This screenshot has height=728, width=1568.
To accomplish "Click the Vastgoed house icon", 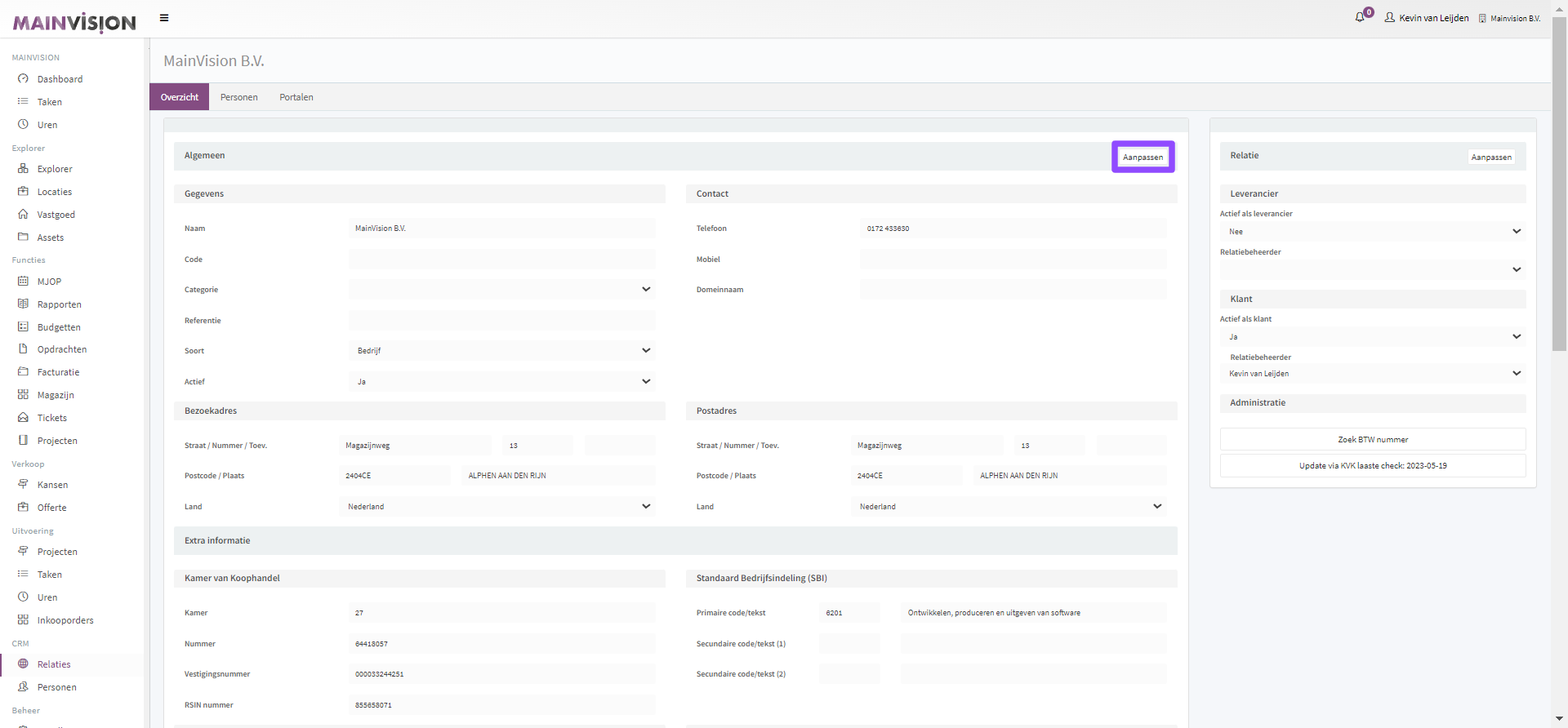I will coord(23,215).
